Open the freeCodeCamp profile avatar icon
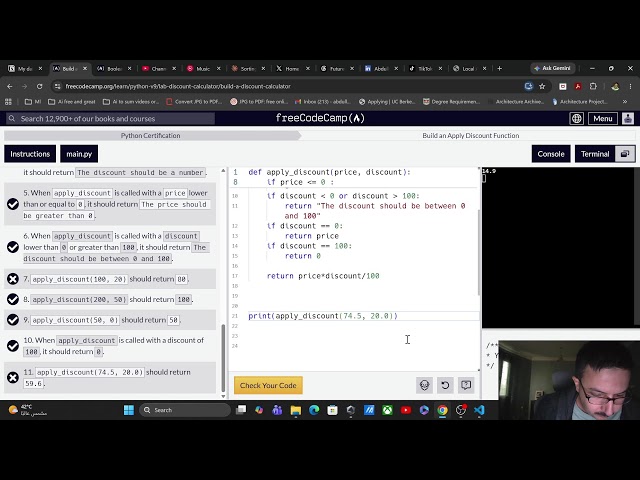The image size is (640, 480). pos(628,118)
